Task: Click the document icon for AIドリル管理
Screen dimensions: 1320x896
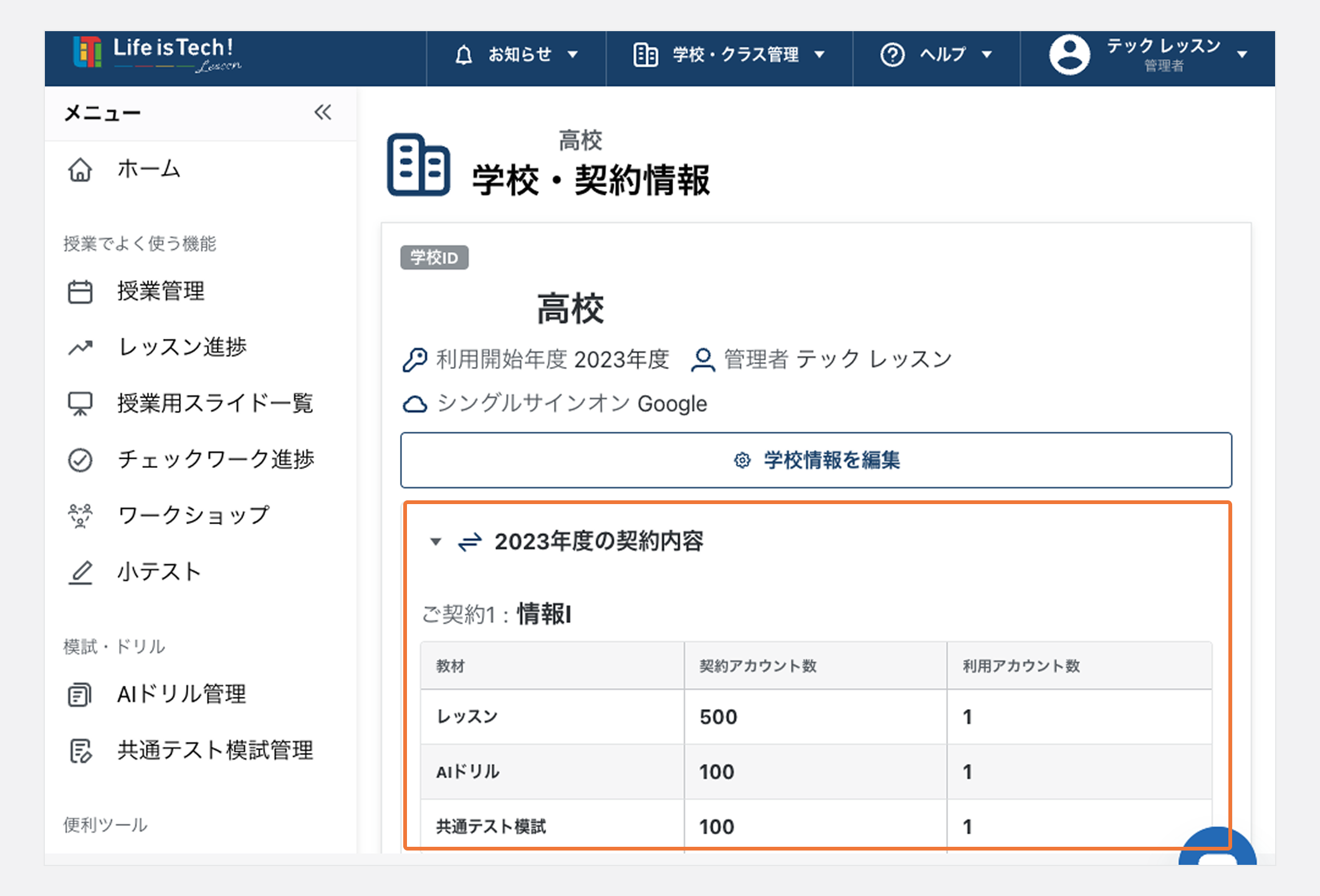Action: coord(80,694)
